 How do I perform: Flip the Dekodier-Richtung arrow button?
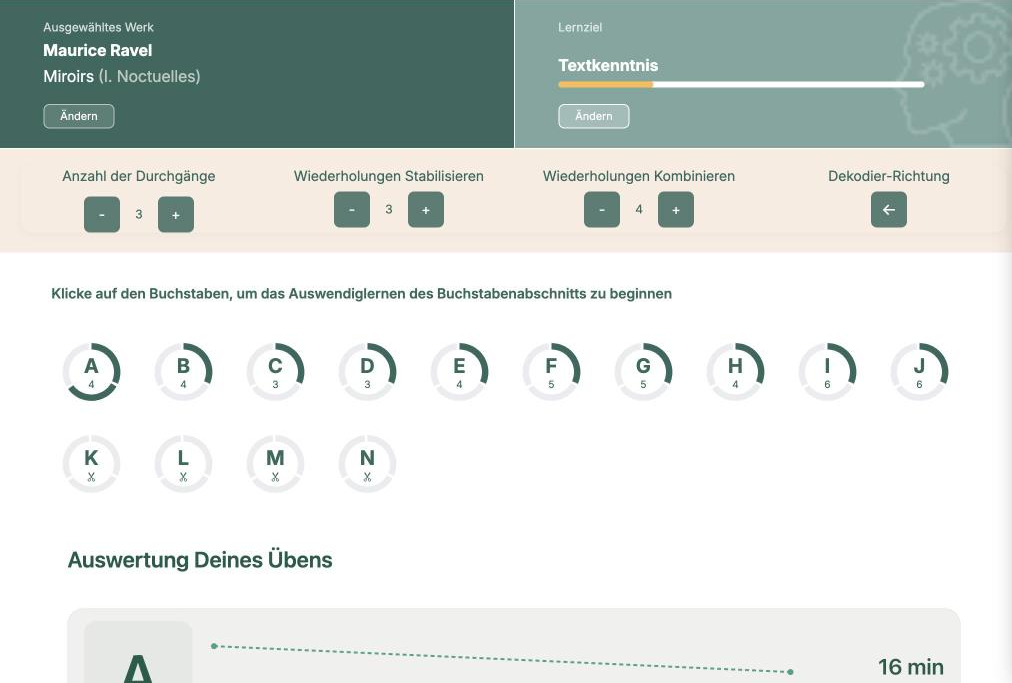pyautogui.click(x=889, y=209)
